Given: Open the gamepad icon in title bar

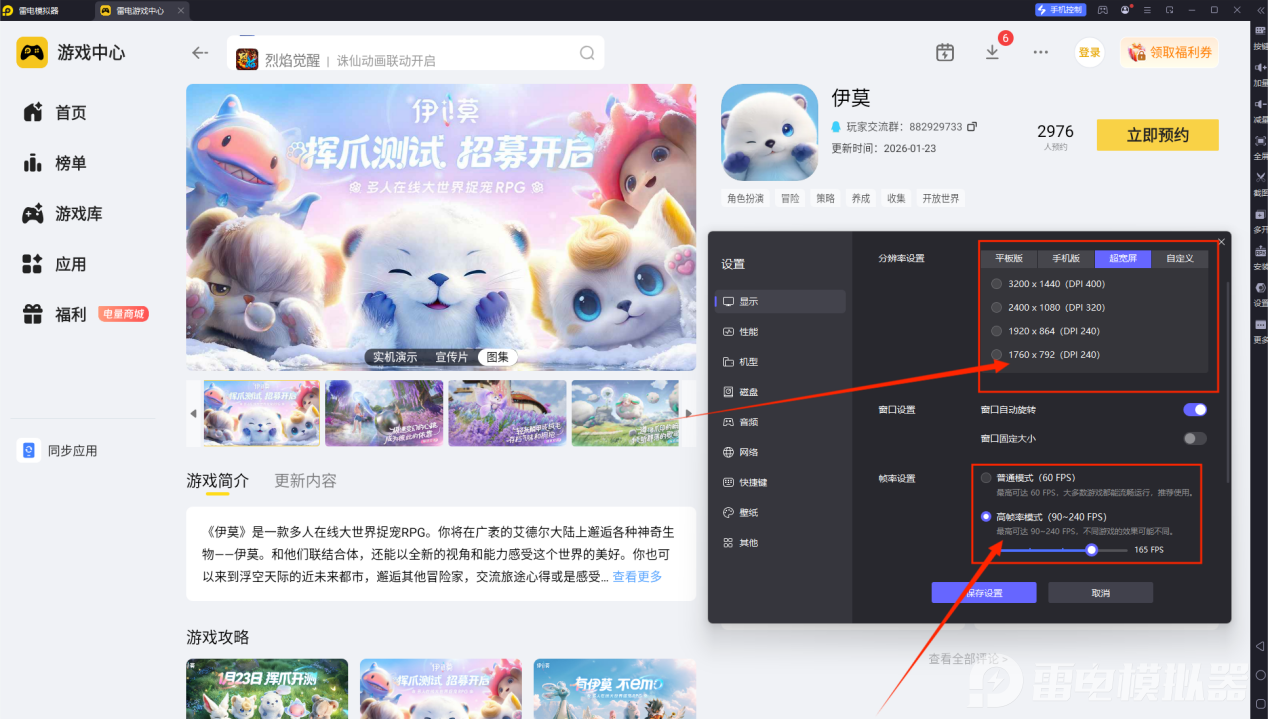Looking at the screenshot, I should (x=1103, y=10).
